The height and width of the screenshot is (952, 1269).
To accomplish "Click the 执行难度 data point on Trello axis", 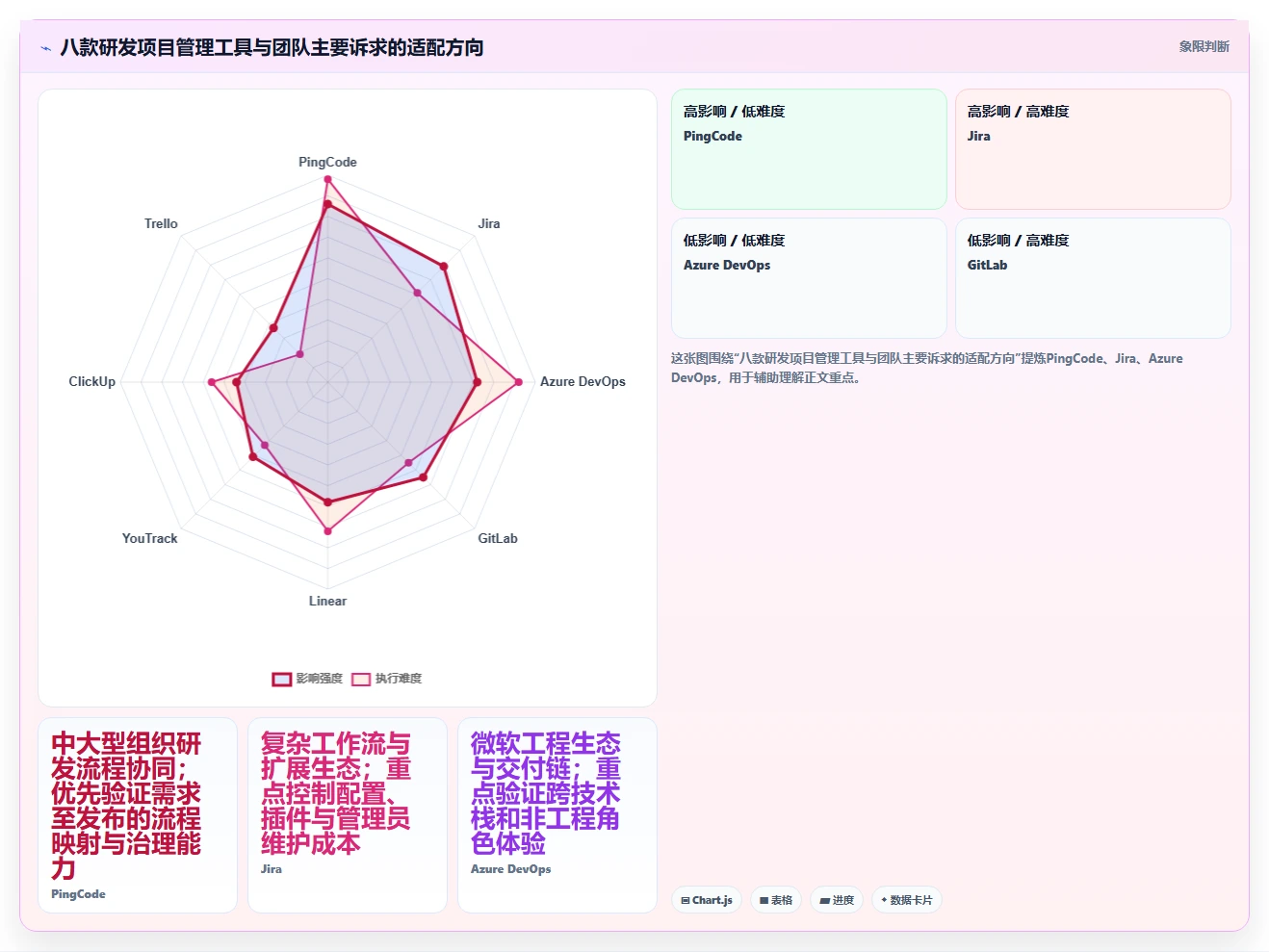I will click(x=299, y=354).
